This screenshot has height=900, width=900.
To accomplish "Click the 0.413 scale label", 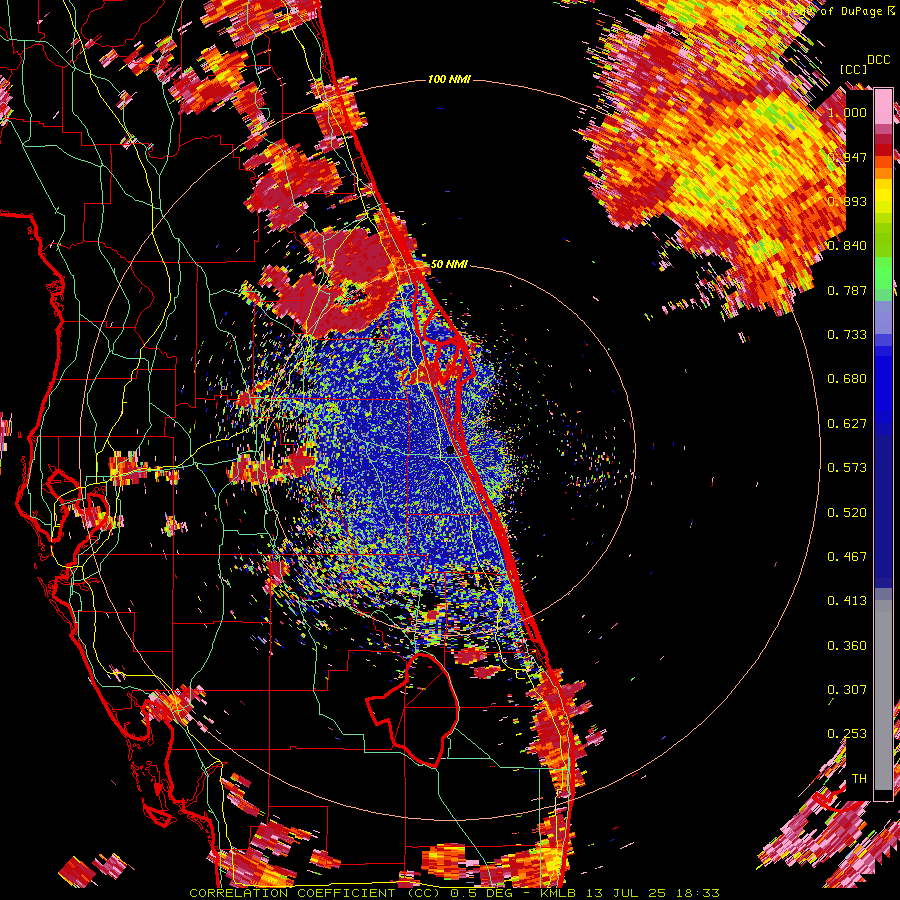I will click(847, 601).
